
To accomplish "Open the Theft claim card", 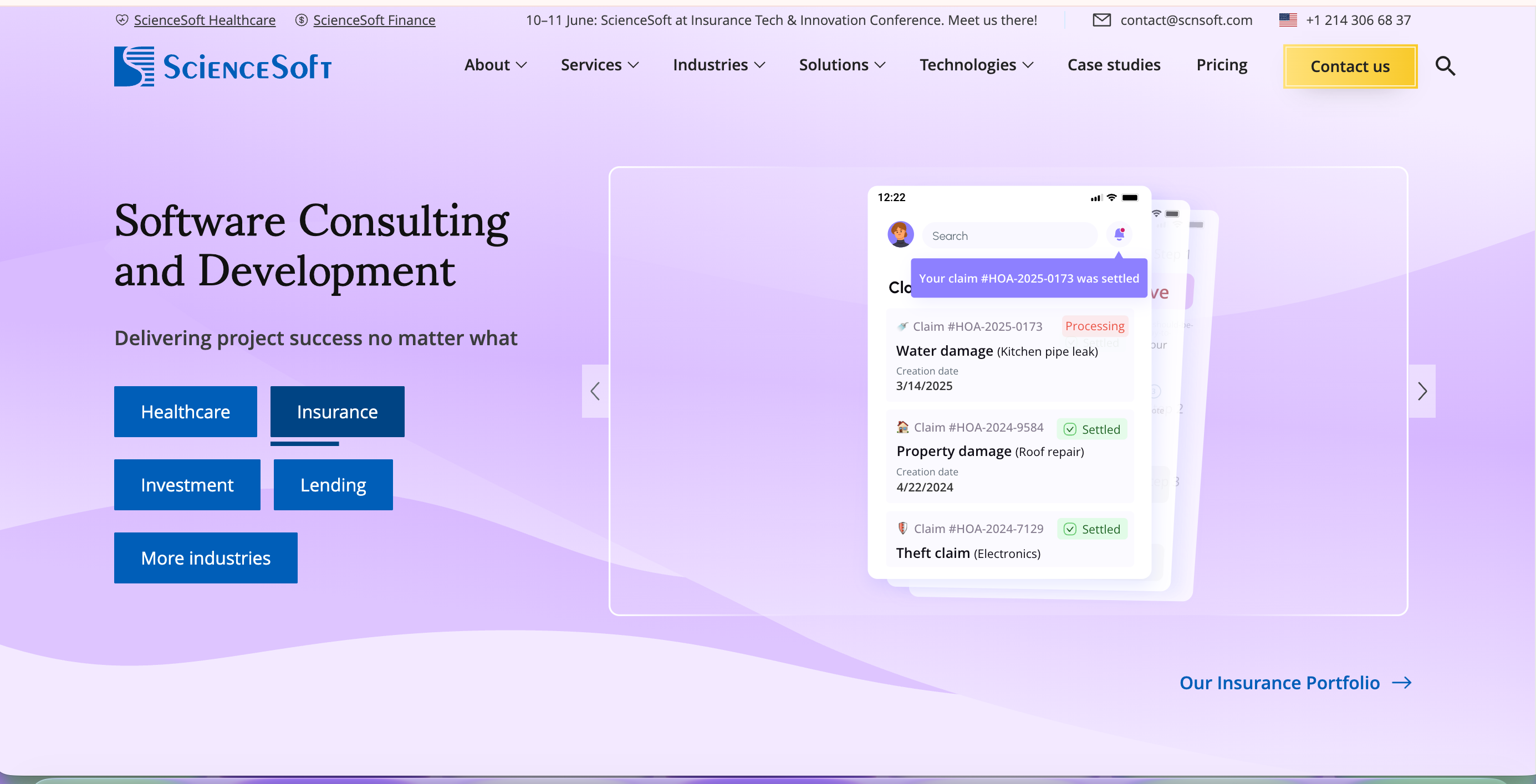I will coord(1010,540).
